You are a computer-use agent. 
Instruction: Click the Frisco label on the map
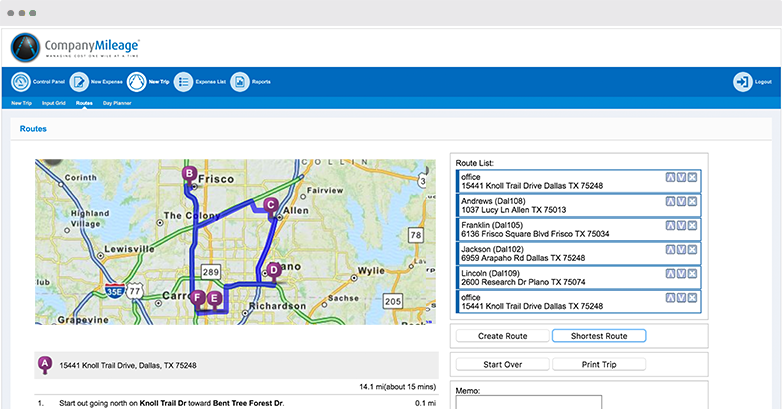pyautogui.click(x=216, y=179)
